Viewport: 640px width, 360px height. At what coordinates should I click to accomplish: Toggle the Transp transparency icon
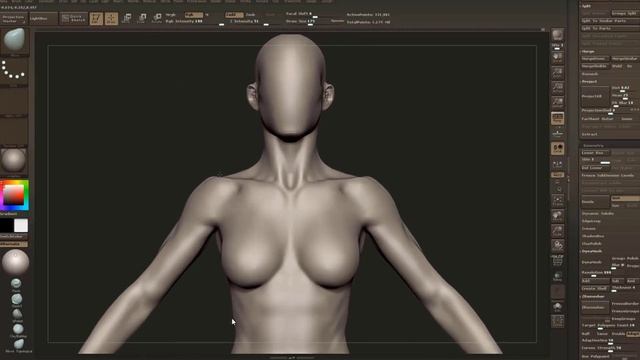pos(558,276)
